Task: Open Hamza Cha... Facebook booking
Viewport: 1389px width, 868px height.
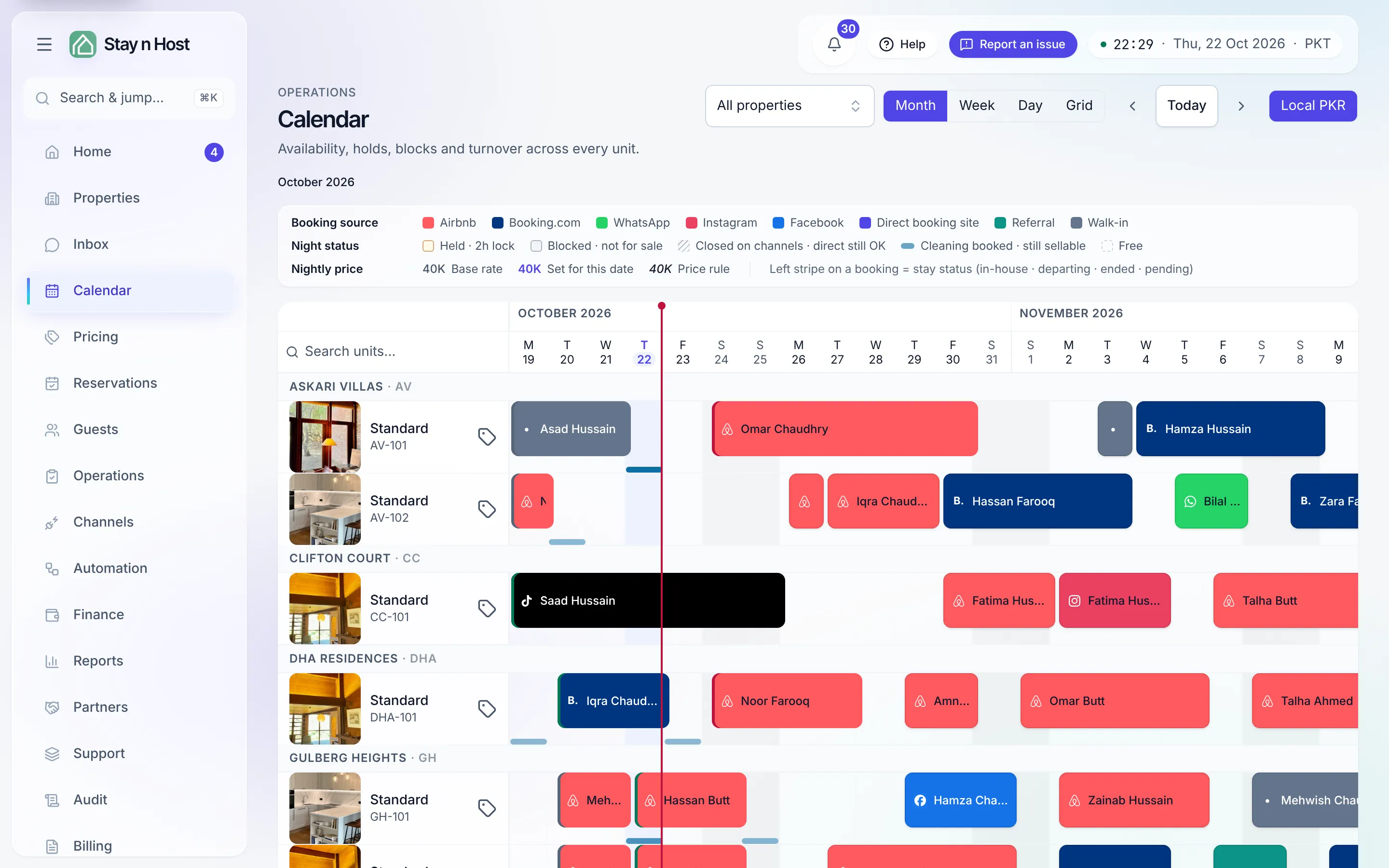Action: (x=960, y=800)
